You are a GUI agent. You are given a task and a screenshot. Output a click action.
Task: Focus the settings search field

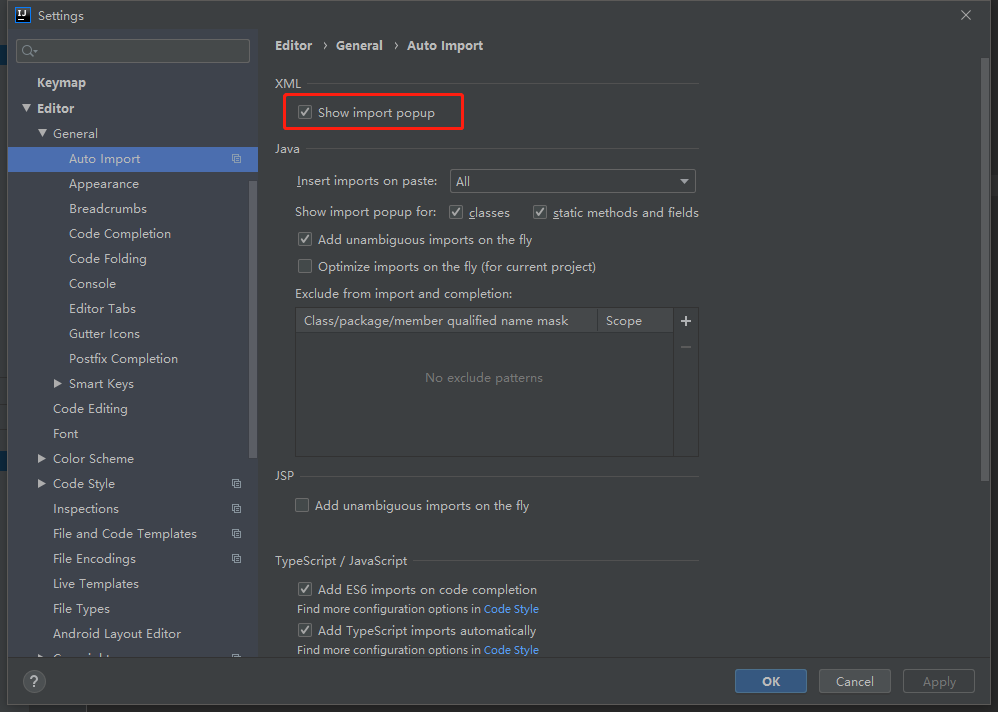[133, 51]
